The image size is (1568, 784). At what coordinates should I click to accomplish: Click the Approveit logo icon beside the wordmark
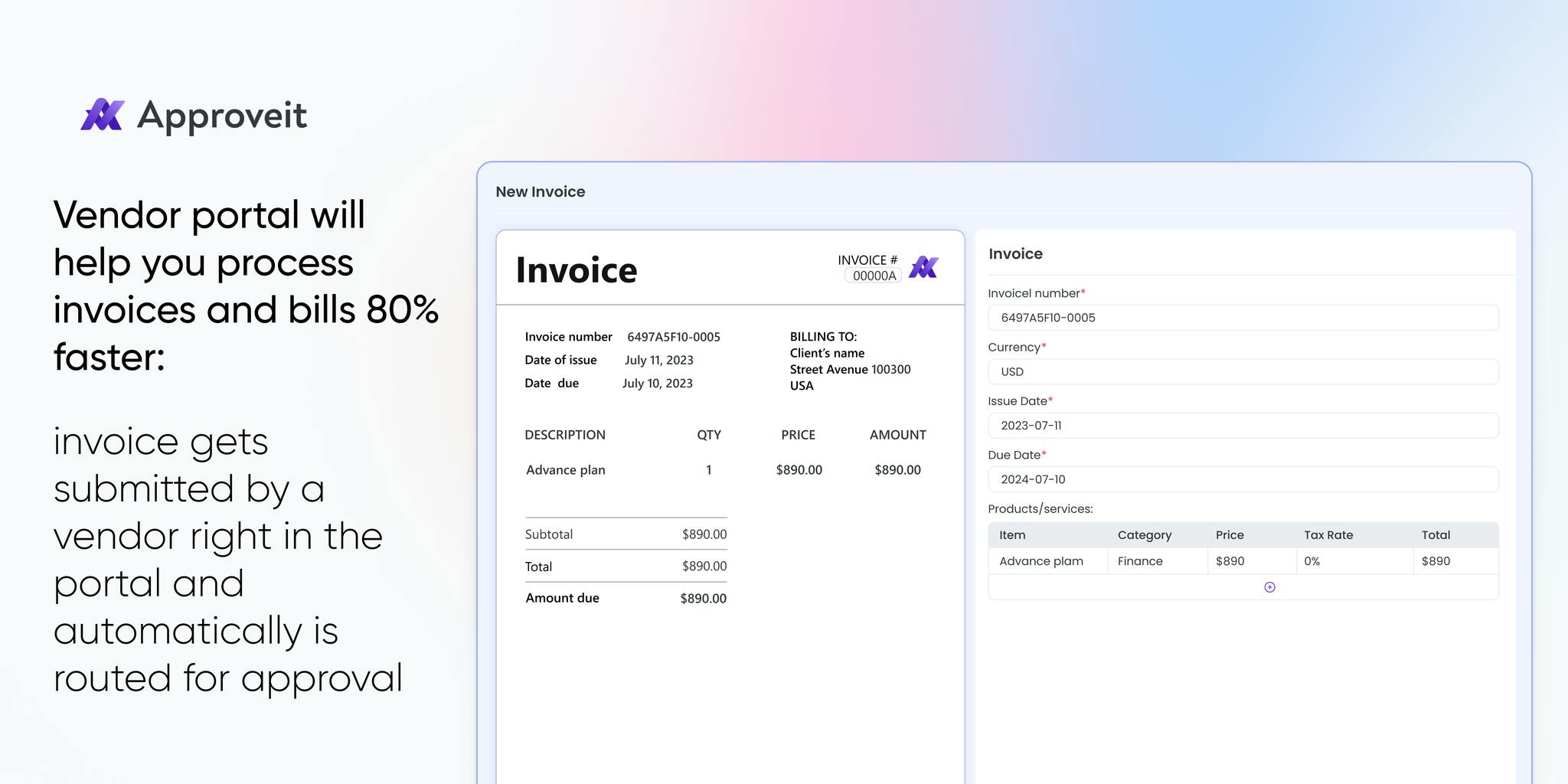point(103,115)
